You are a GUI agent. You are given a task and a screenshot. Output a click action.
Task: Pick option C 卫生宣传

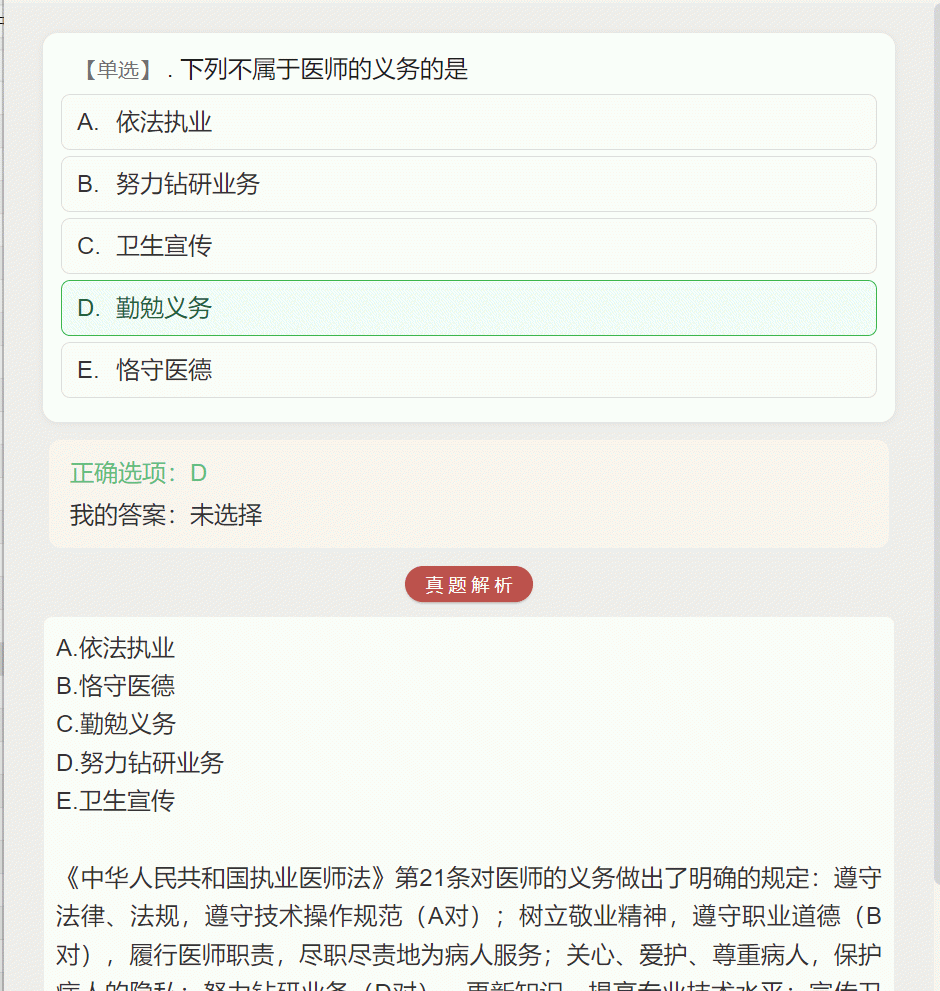[x=468, y=246]
